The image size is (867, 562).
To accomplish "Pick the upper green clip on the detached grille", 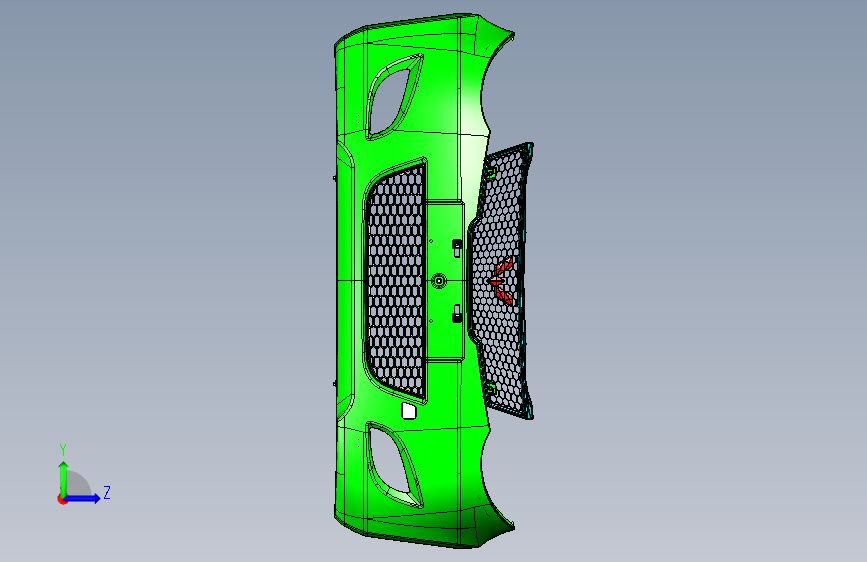I will pyautogui.click(x=490, y=175).
